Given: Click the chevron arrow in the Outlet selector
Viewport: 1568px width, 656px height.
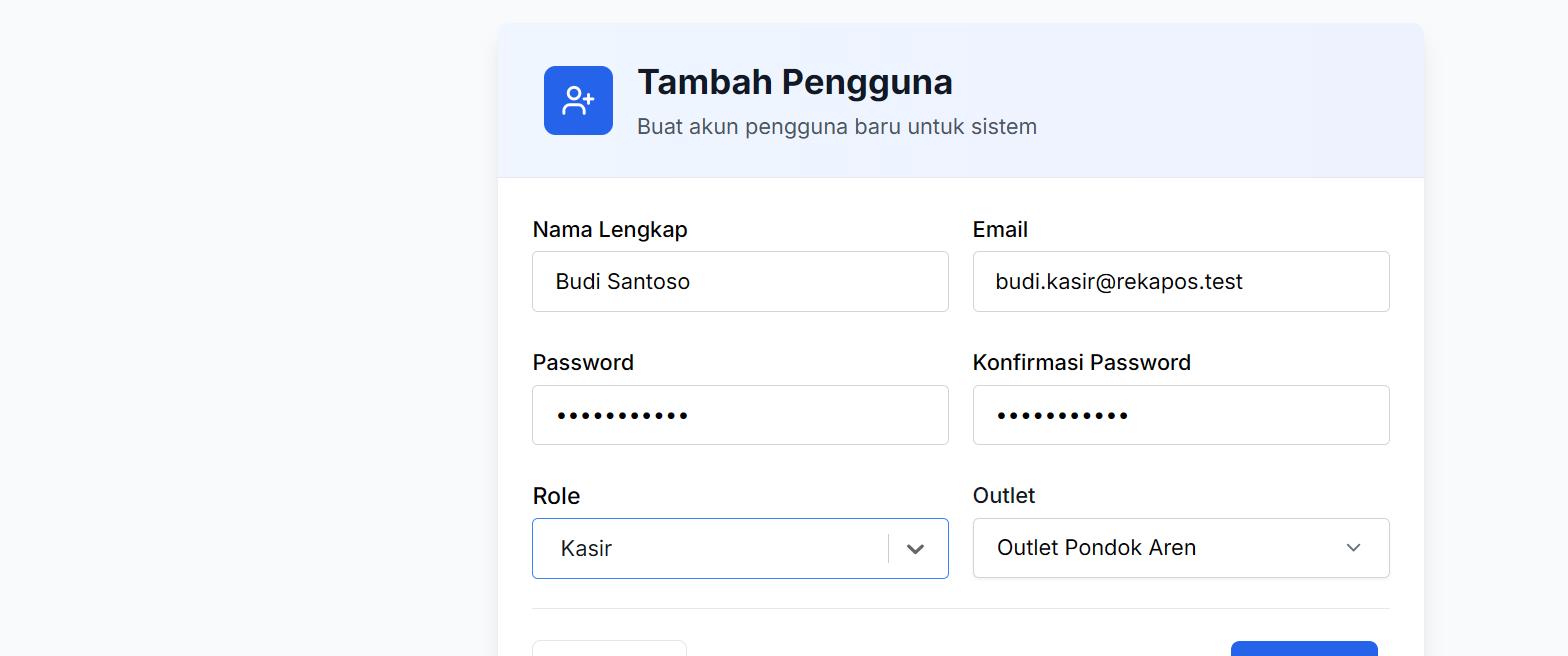Looking at the screenshot, I should click(1353, 548).
